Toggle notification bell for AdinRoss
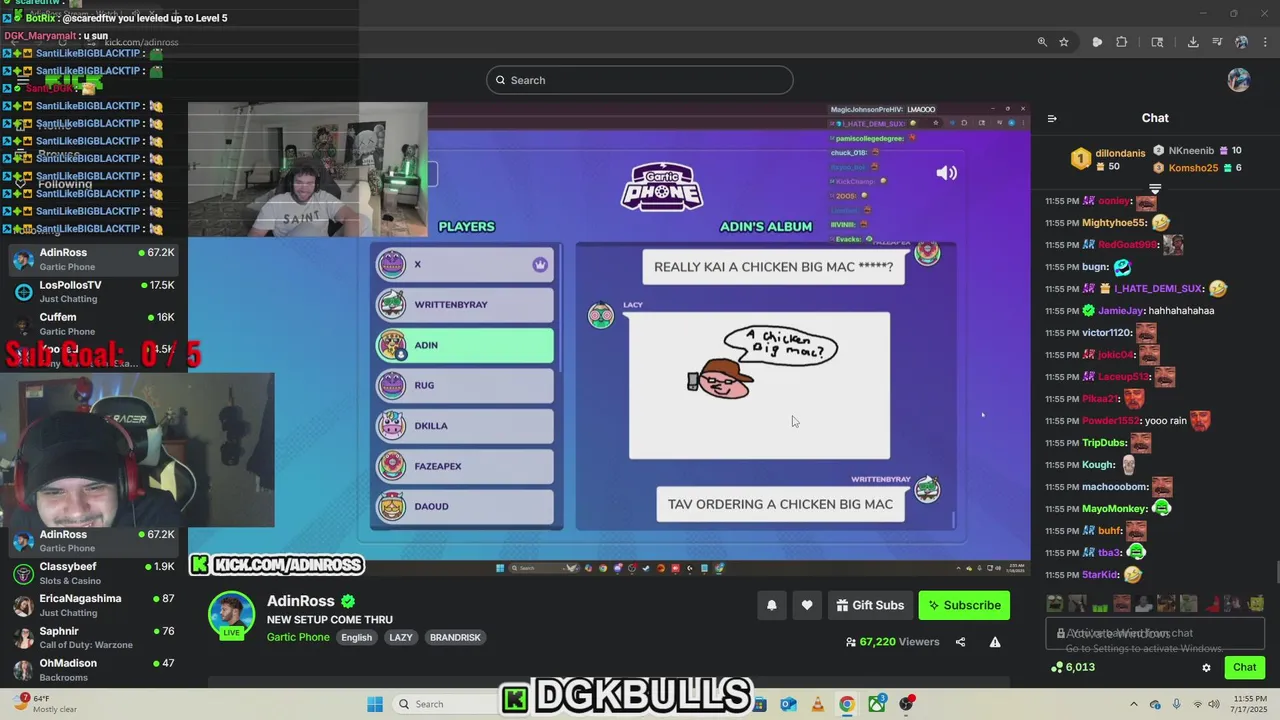The width and height of the screenshot is (1280, 720). point(771,605)
